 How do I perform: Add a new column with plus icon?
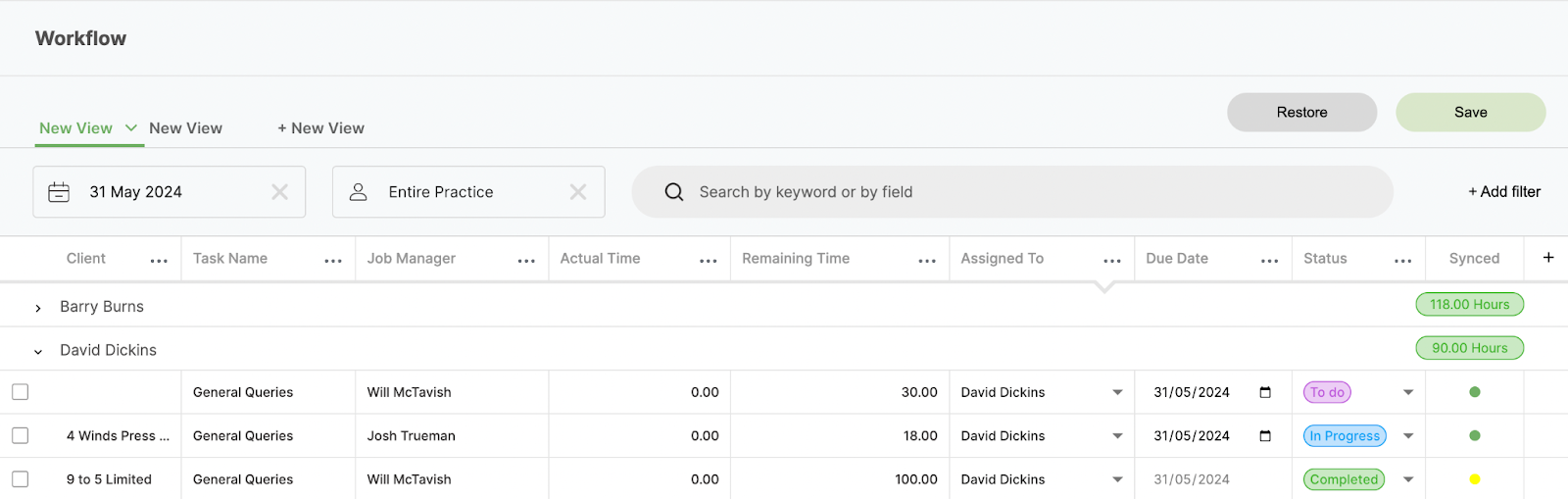pyautogui.click(x=1548, y=258)
